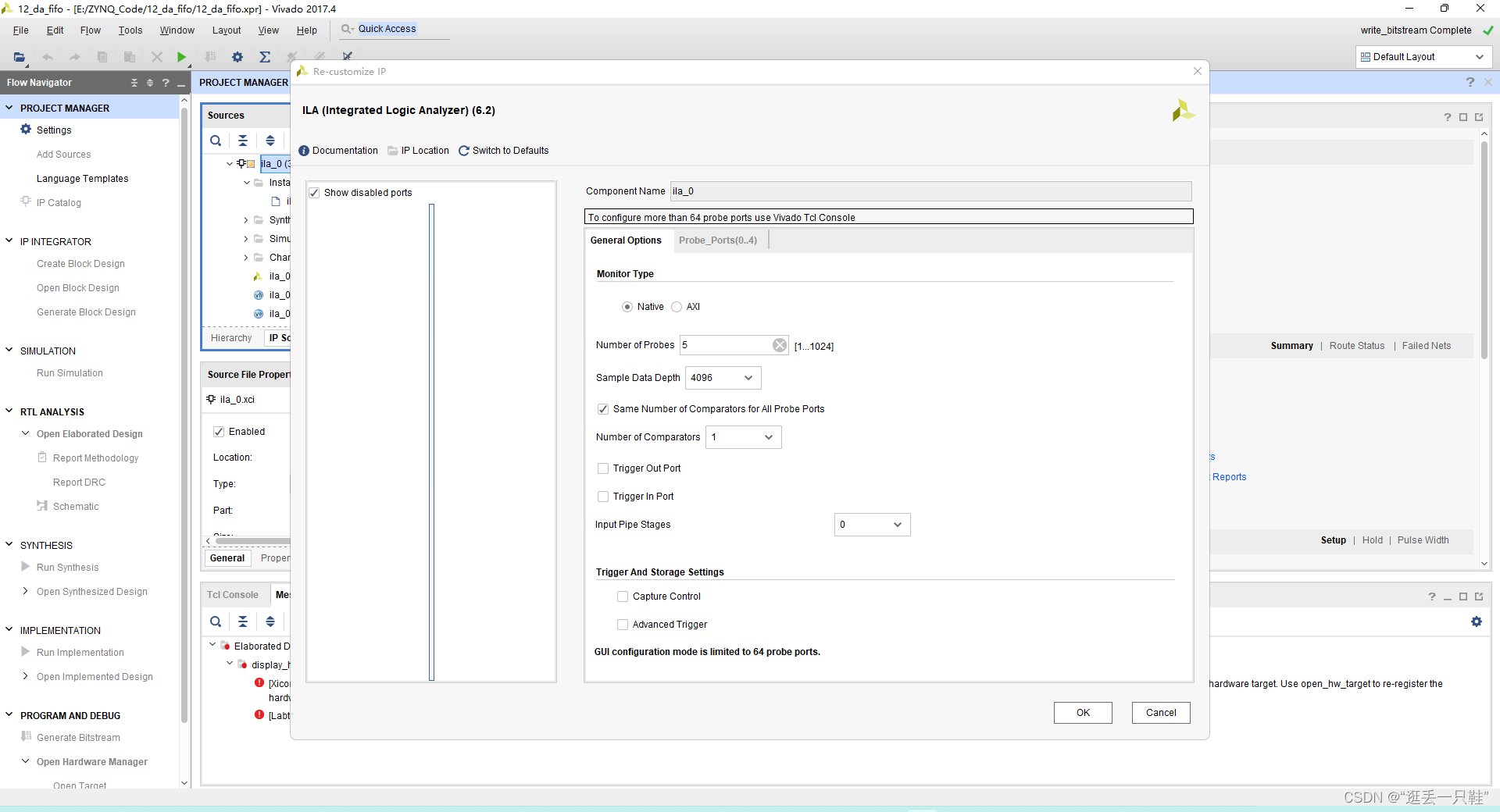Viewport: 1500px width, 812px height.
Task: Enable the Trigger Out Port checkbox
Action: (x=603, y=468)
